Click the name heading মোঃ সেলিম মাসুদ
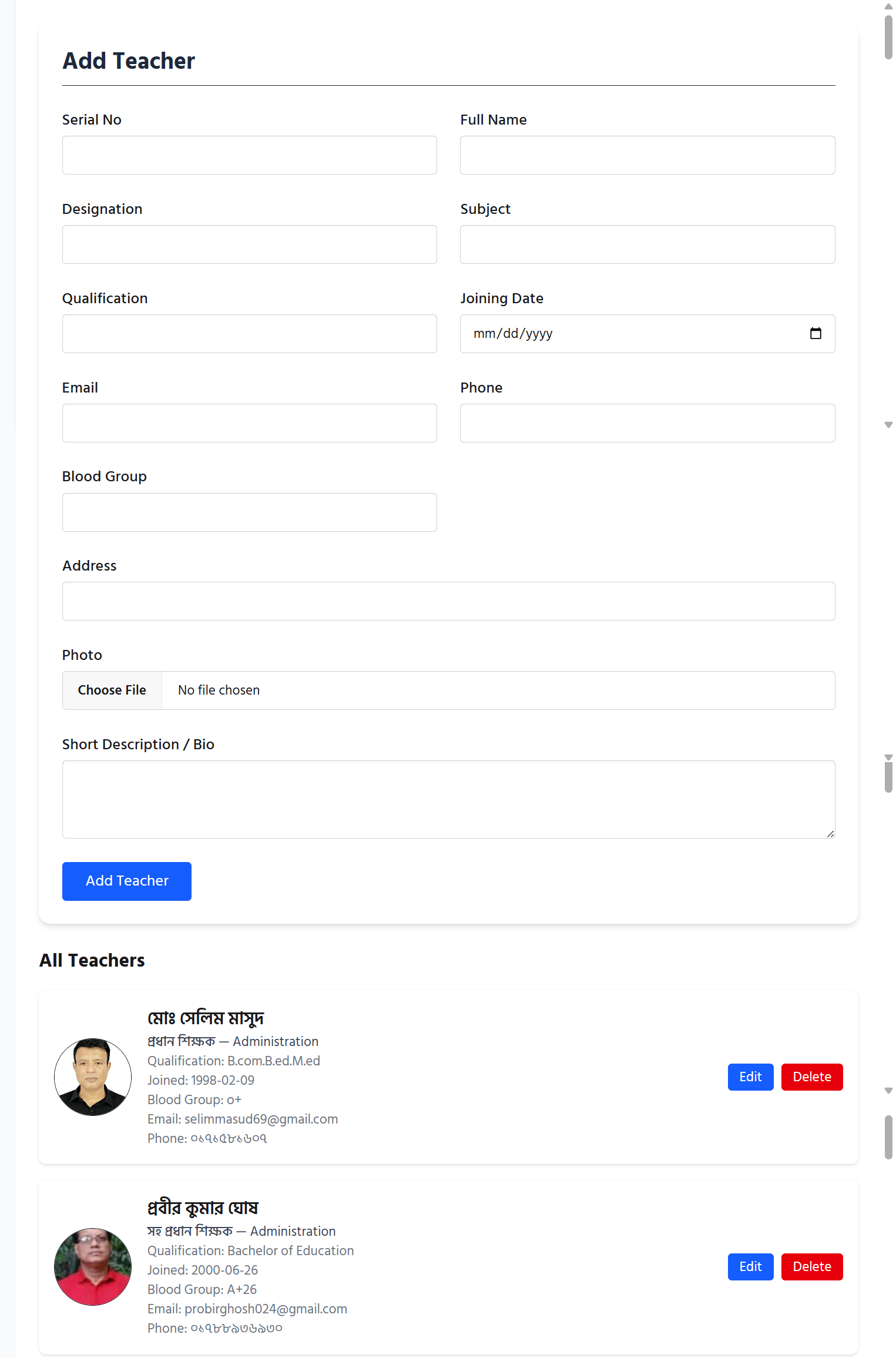 206,1018
